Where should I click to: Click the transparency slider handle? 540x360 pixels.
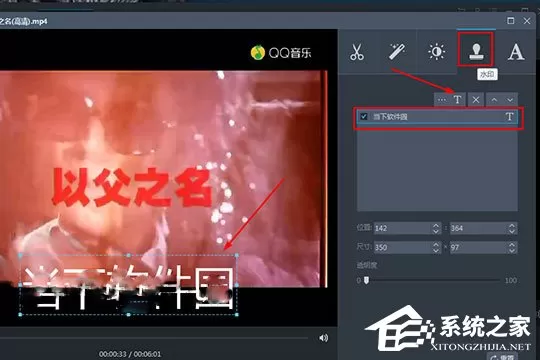click(366, 280)
